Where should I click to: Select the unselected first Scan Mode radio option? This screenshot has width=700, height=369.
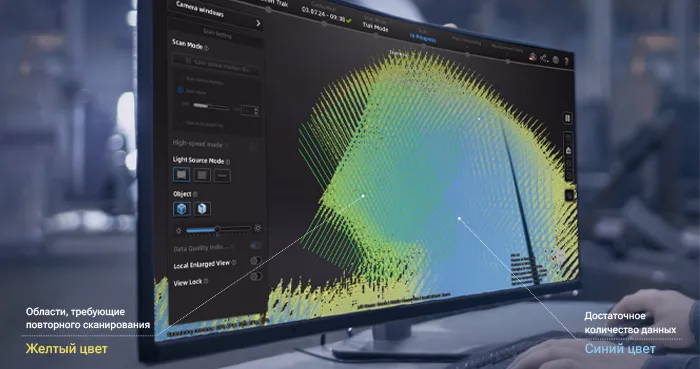180,79
